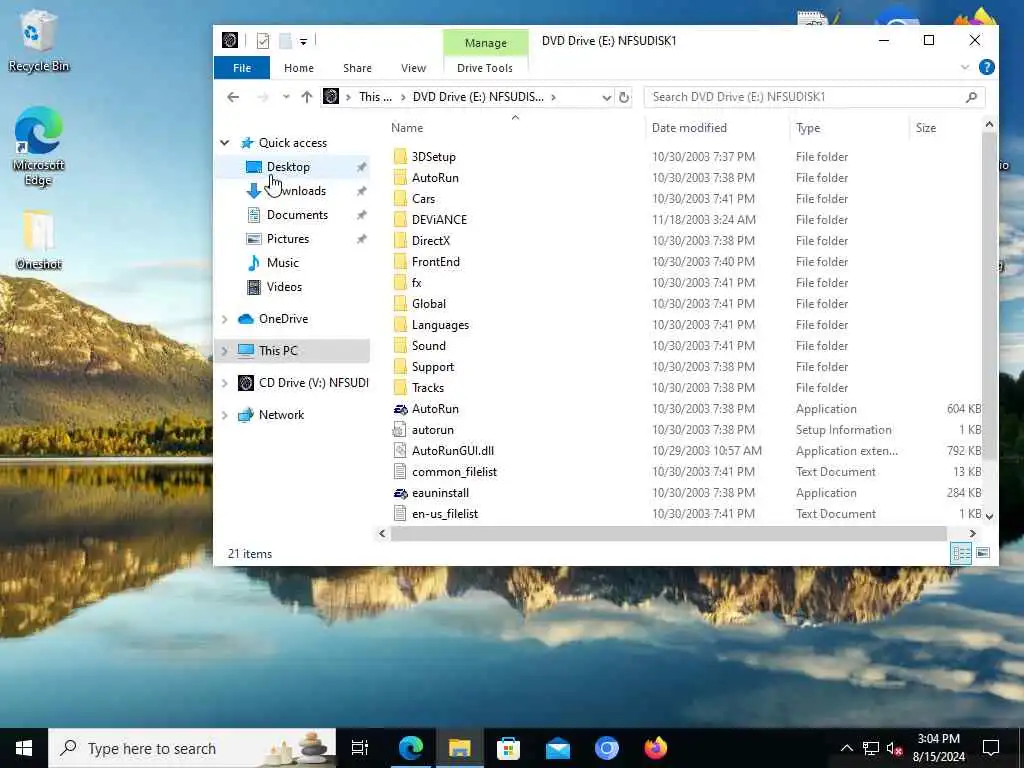This screenshot has width=1024, height=768.
Task: Open Documents in the navigation pane
Action: click(297, 215)
